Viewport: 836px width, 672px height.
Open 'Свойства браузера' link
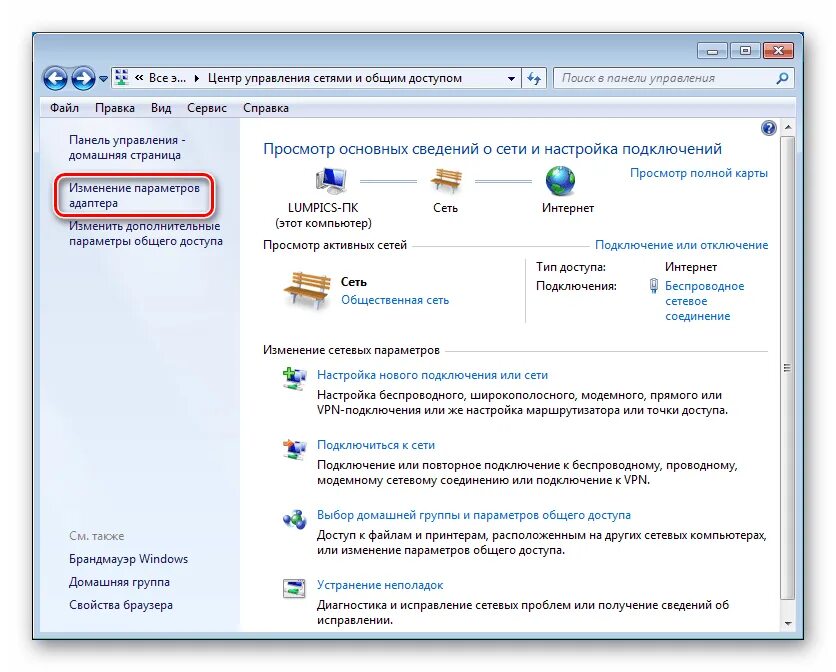pos(121,605)
